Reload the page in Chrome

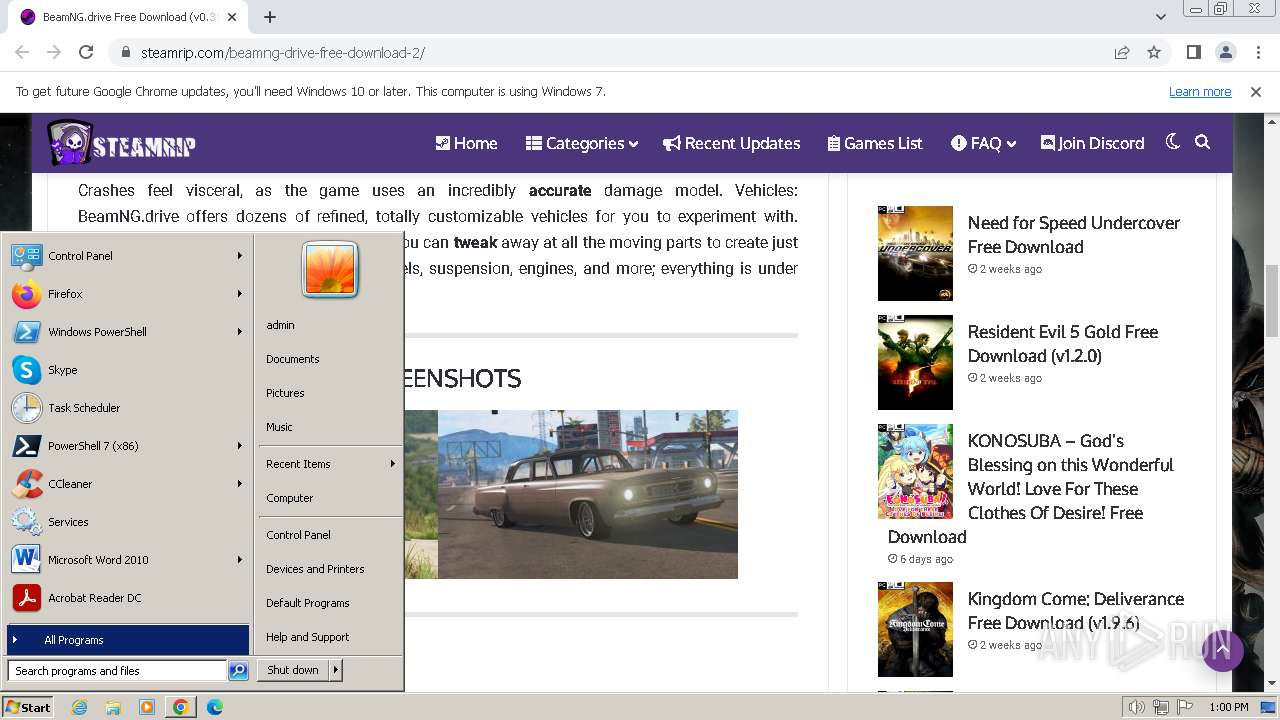tap(86, 52)
